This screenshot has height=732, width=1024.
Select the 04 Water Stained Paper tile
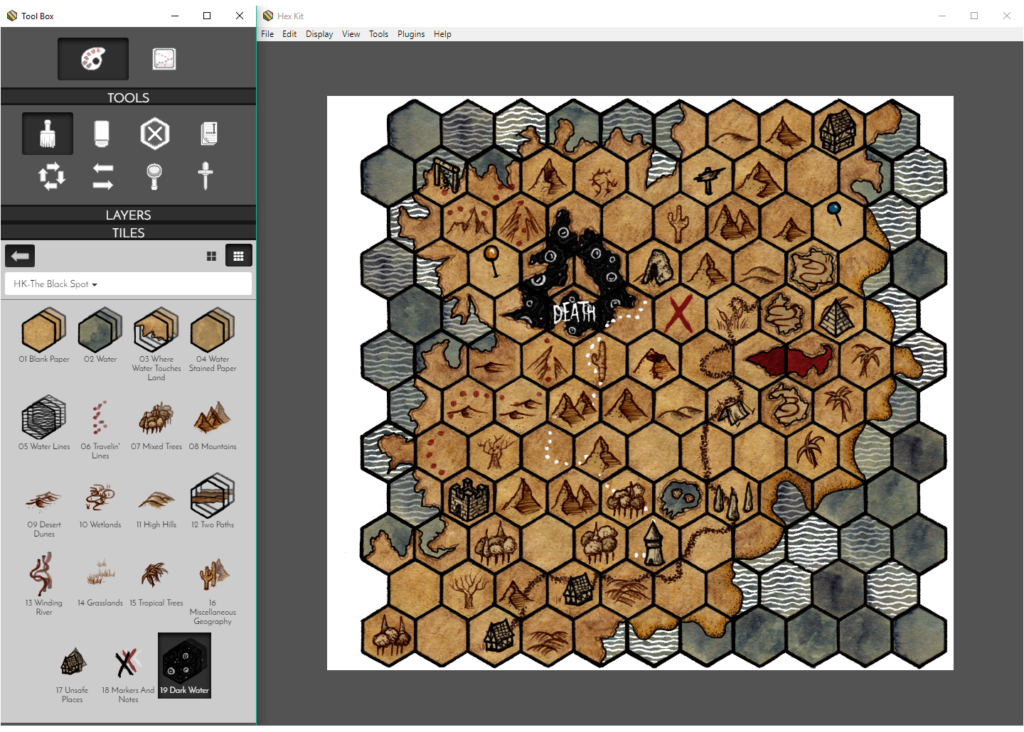212,339
